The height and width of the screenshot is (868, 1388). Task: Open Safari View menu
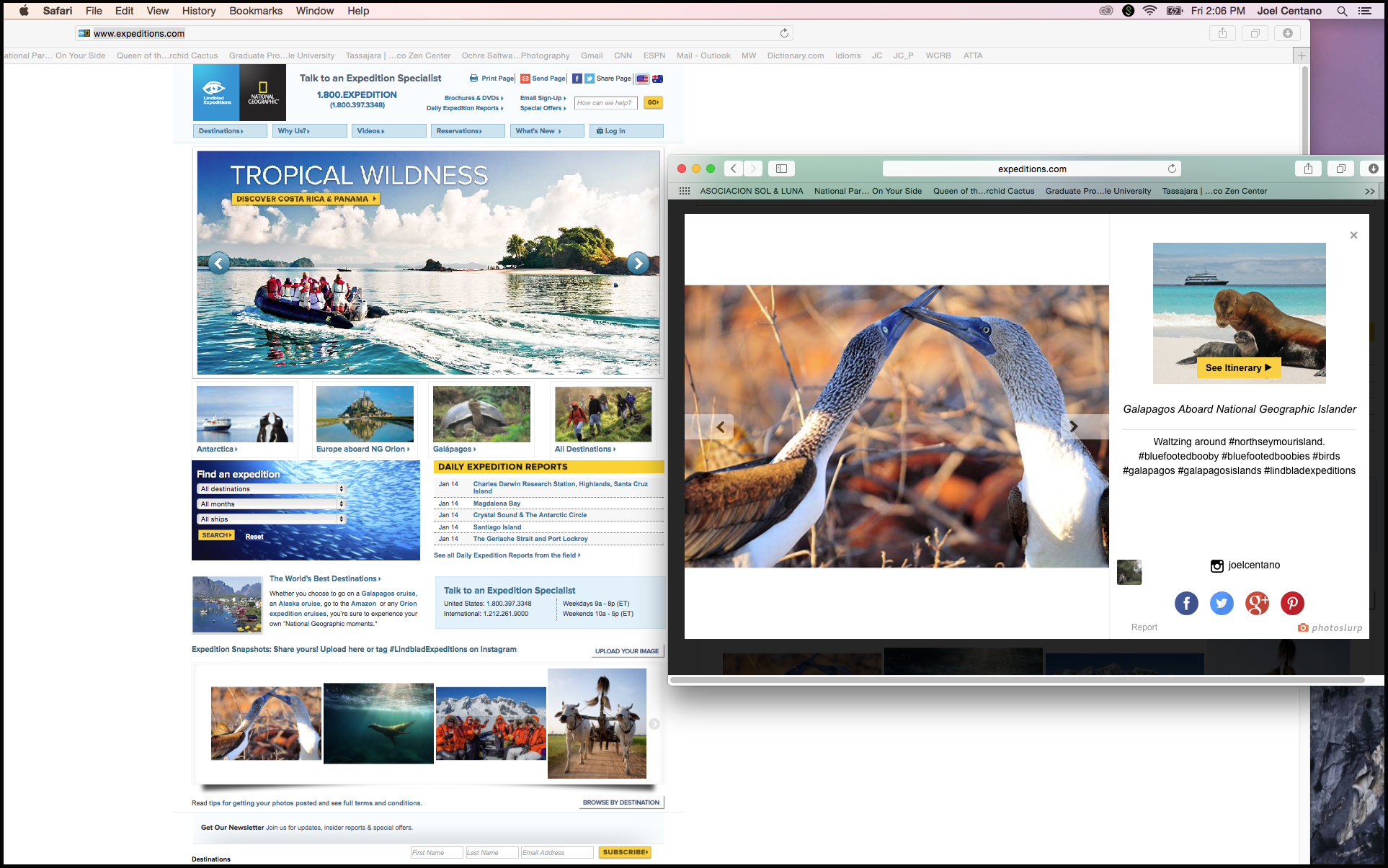click(x=158, y=11)
